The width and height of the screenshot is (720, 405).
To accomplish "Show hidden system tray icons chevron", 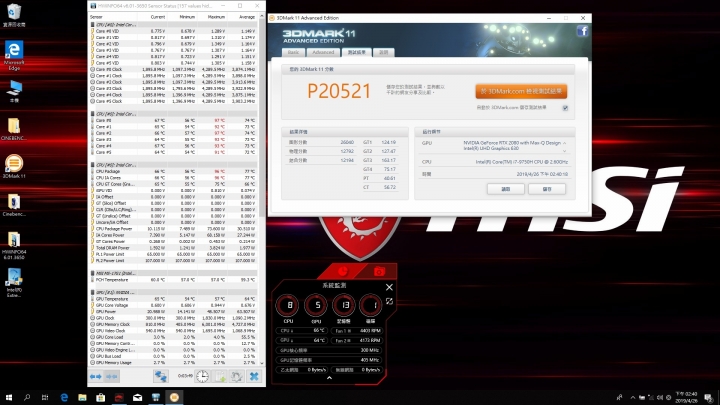I will (x=633, y=398).
